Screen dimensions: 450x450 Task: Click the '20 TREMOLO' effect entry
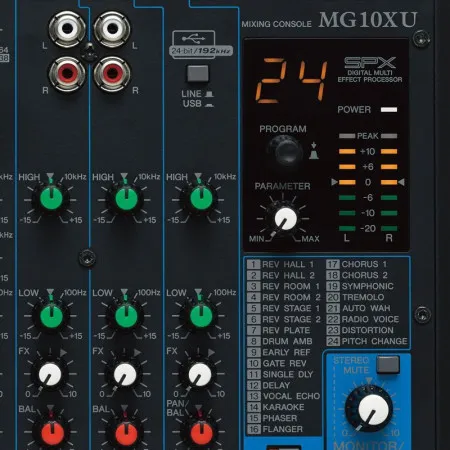point(355,297)
